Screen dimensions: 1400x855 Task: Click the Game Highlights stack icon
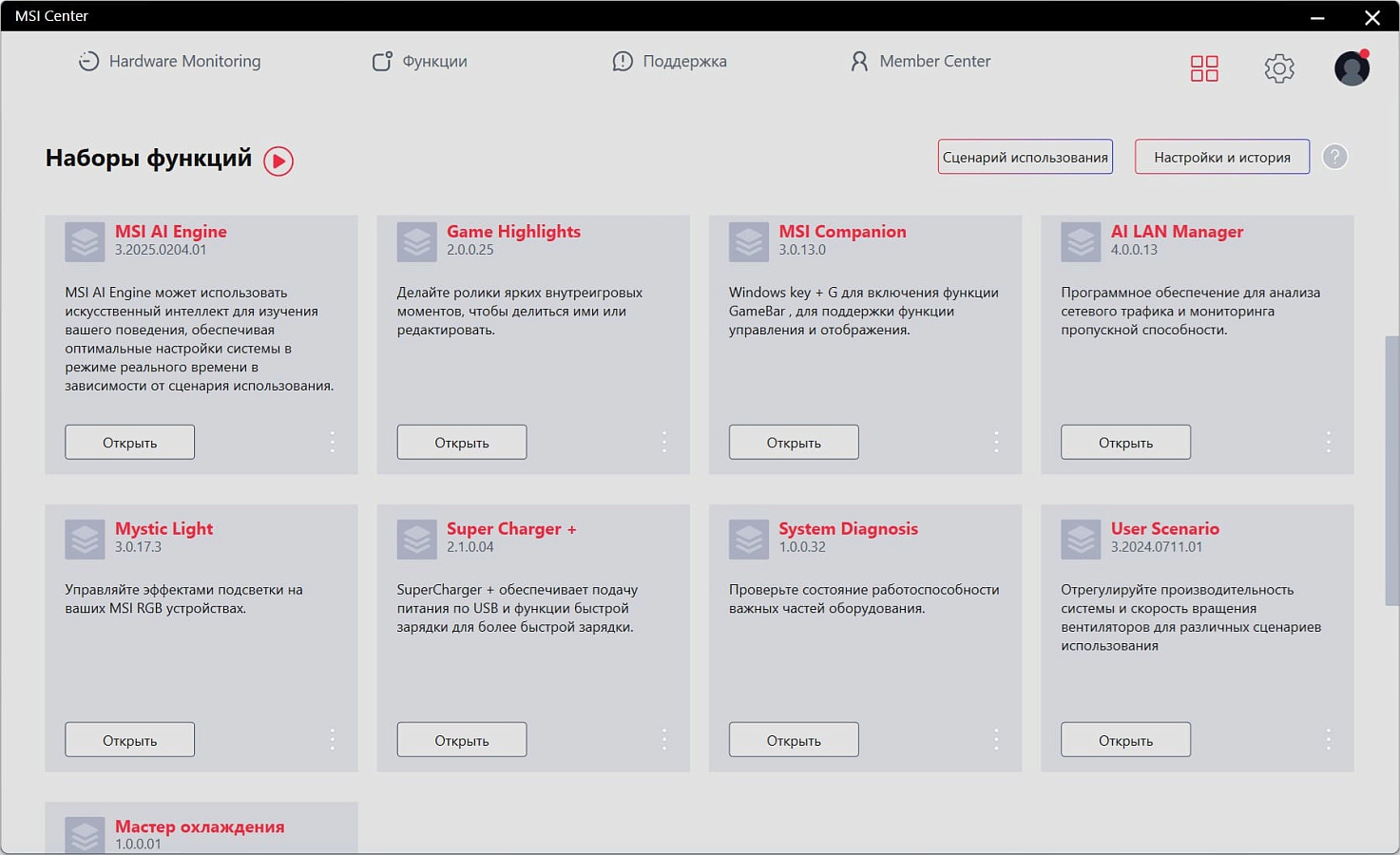(x=416, y=242)
